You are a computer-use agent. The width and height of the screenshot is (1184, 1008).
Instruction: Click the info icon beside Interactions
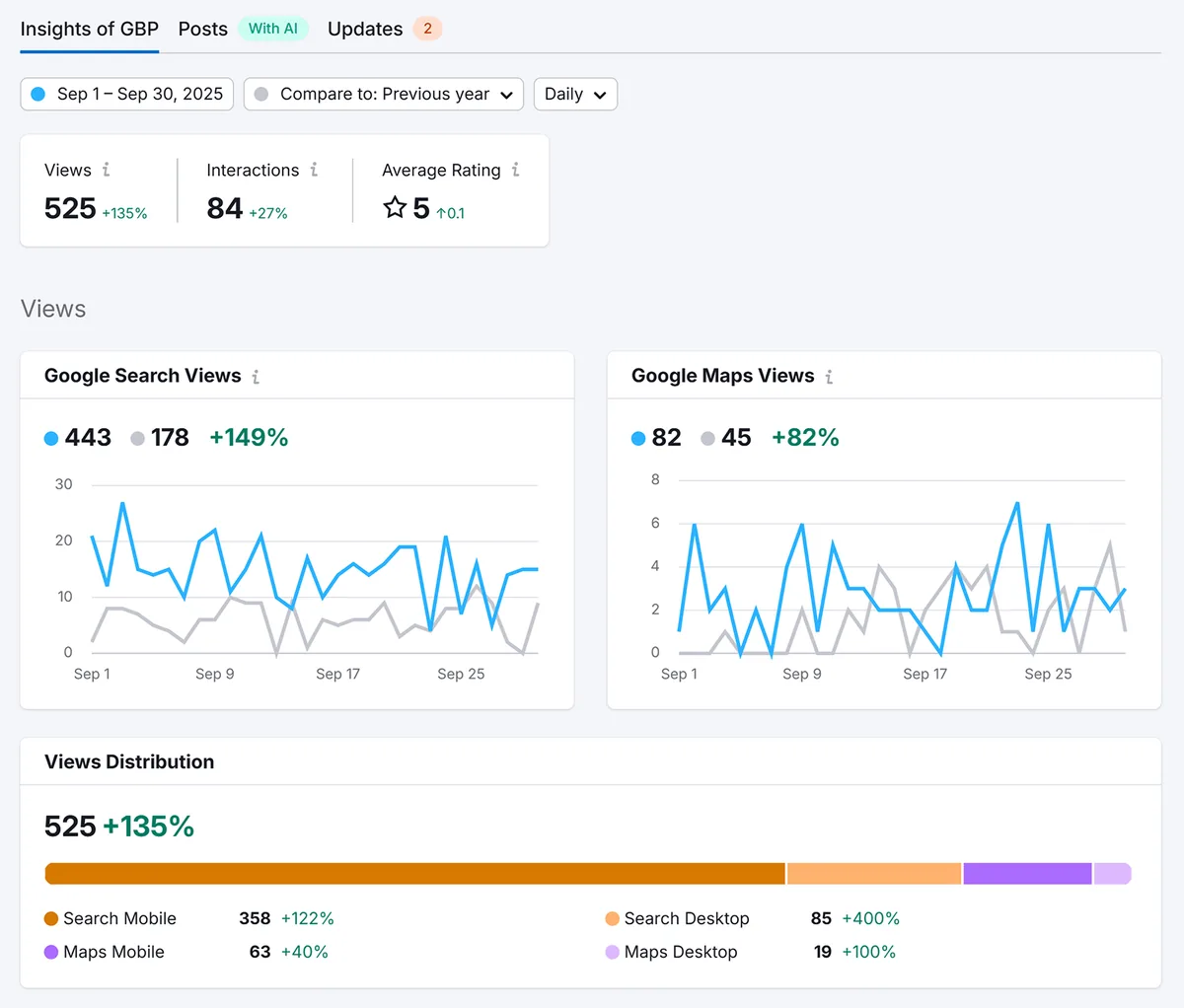[314, 170]
